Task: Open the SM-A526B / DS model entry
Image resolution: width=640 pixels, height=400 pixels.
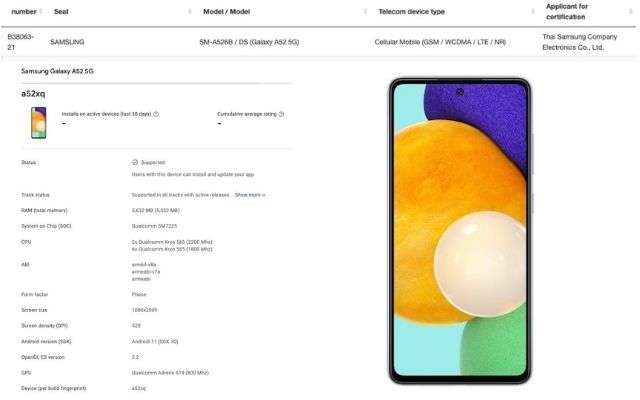Action: click(249, 42)
